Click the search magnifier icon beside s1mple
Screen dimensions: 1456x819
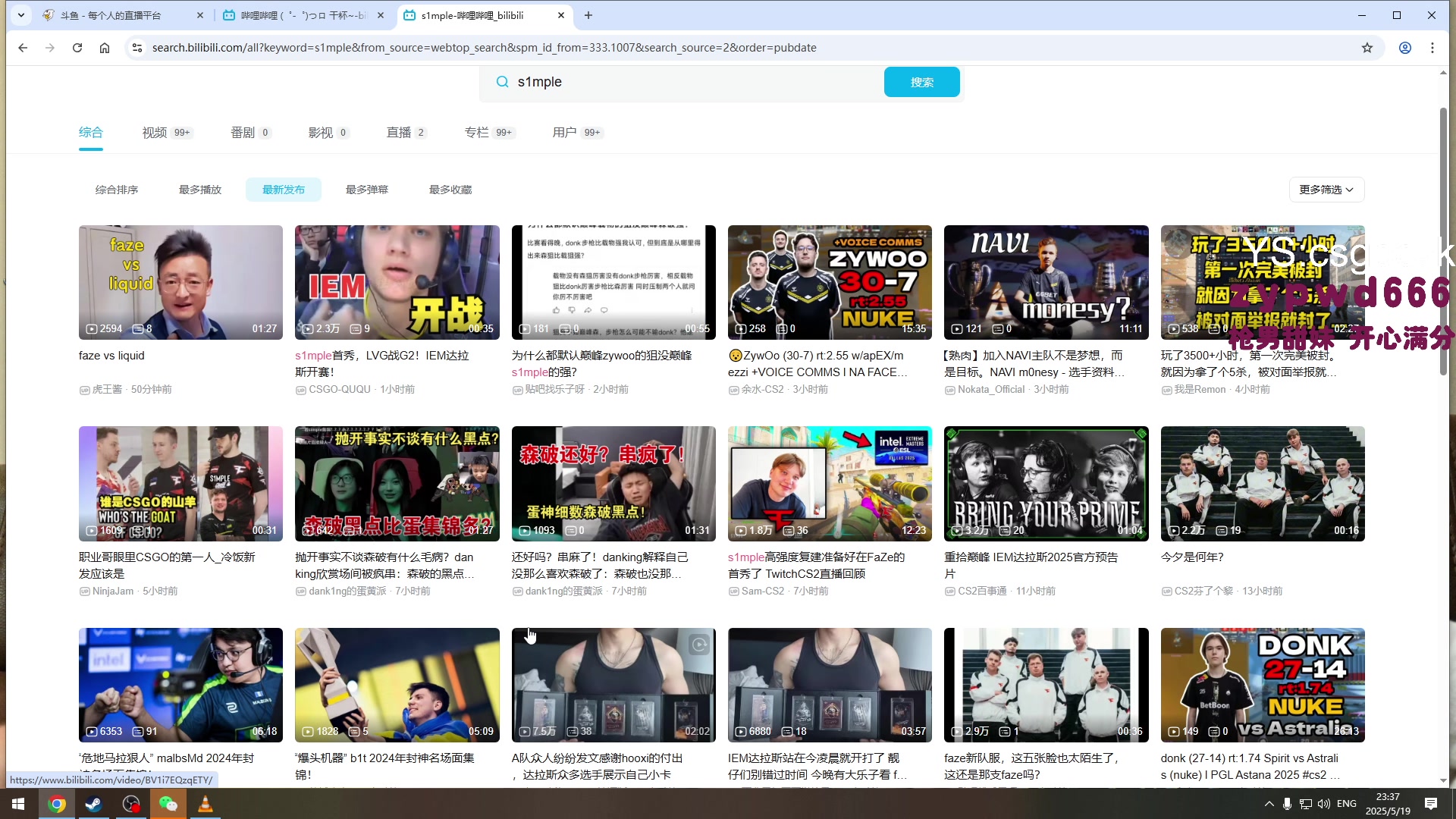[x=502, y=82]
